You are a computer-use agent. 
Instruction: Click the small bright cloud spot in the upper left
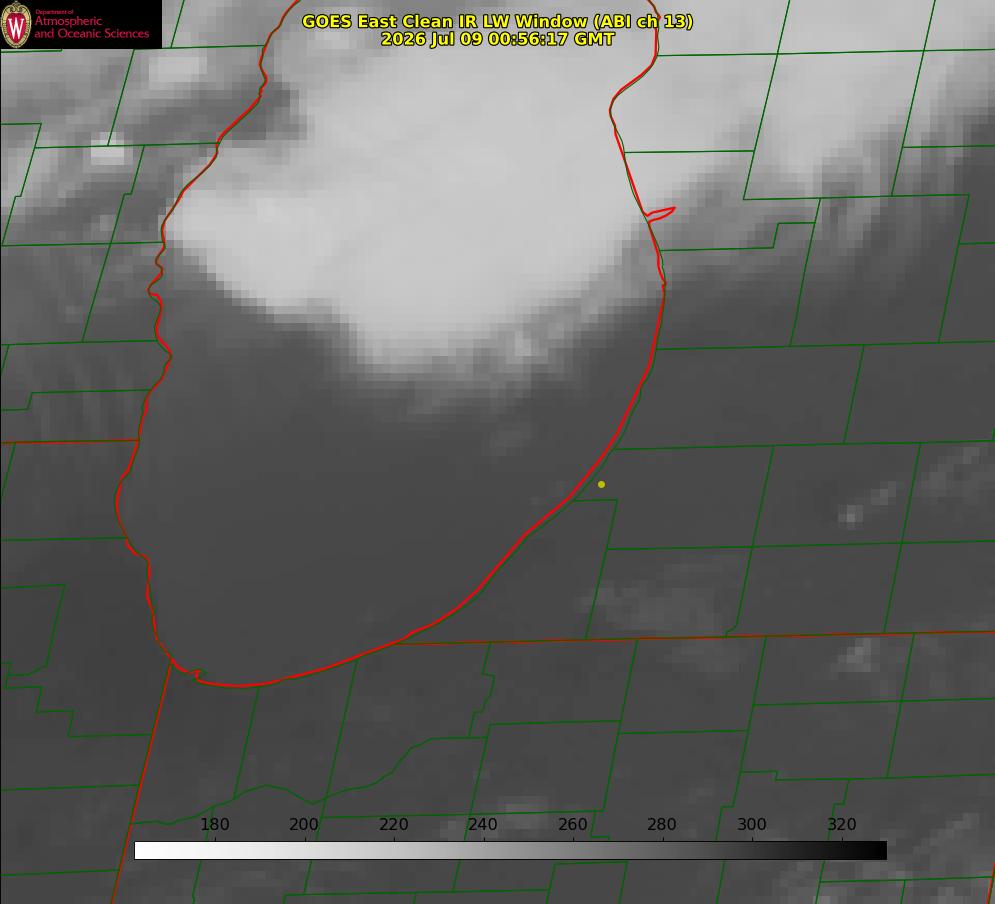[x=107, y=151]
